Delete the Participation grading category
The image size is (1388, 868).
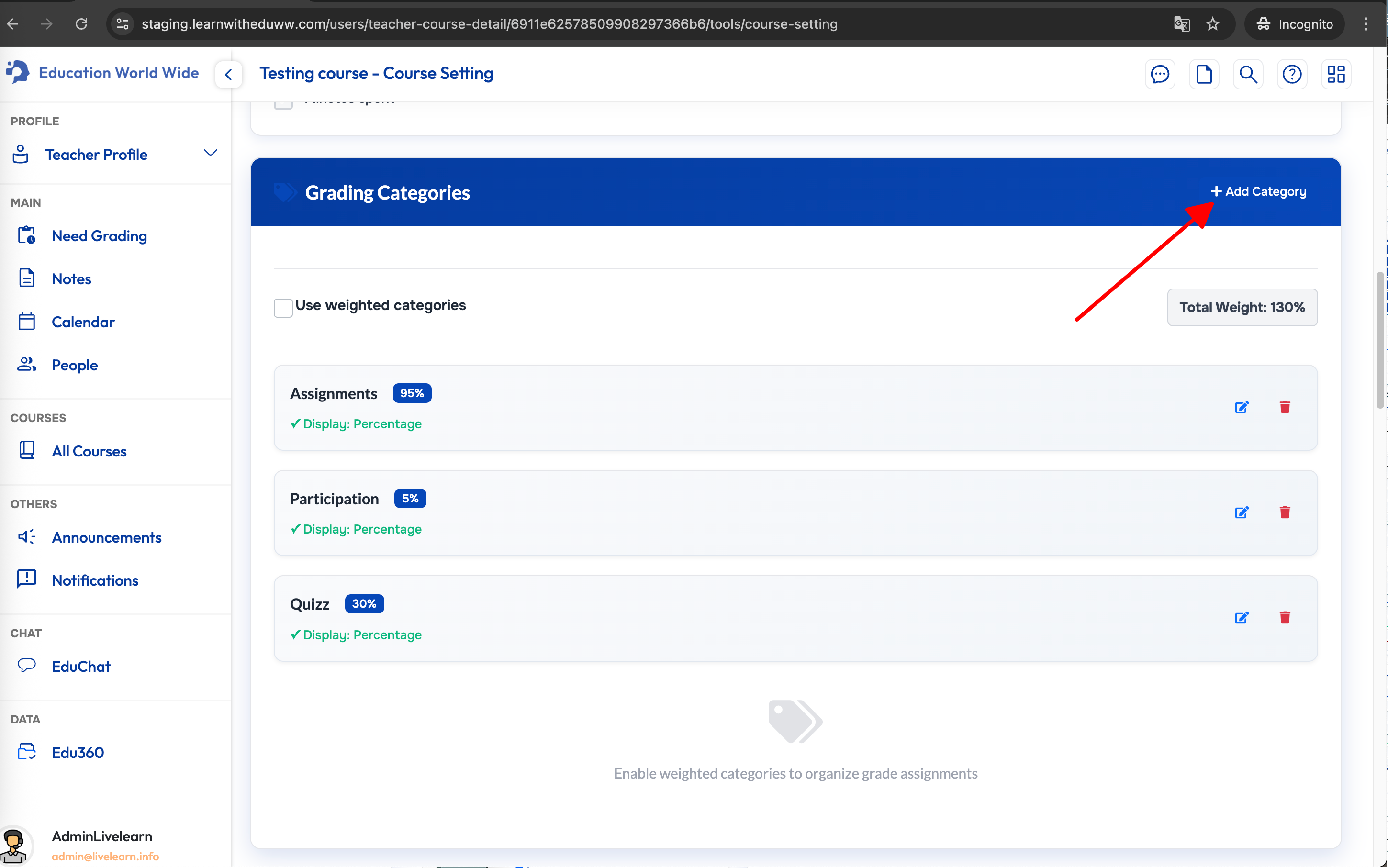pyautogui.click(x=1285, y=512)
